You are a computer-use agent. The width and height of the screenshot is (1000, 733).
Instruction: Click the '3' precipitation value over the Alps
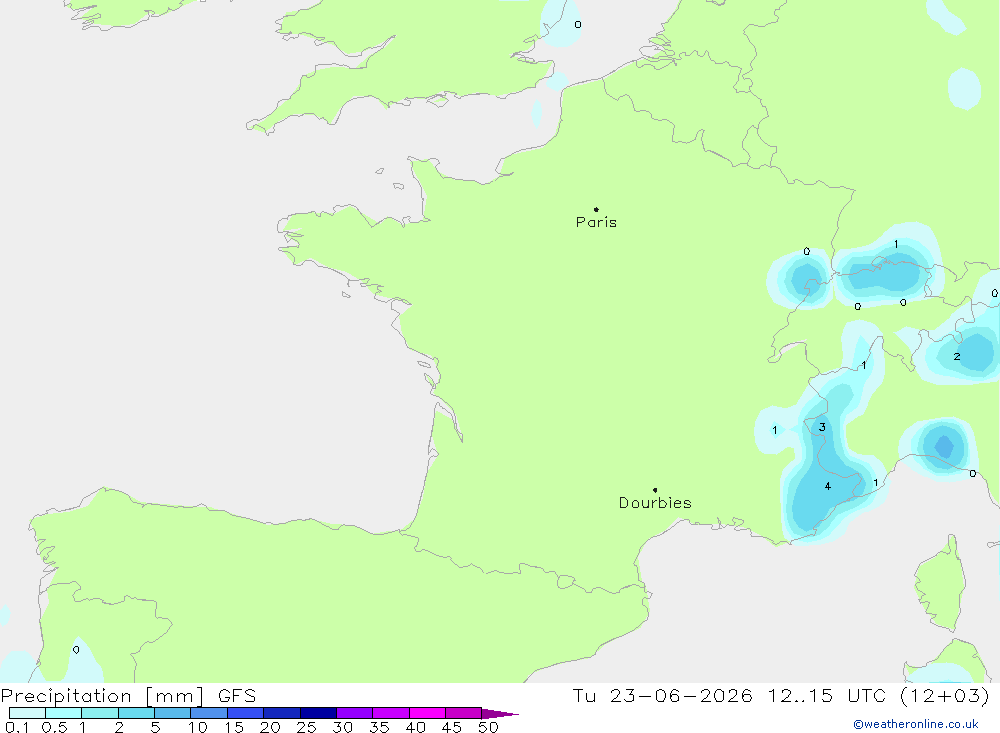coord(822,427)
